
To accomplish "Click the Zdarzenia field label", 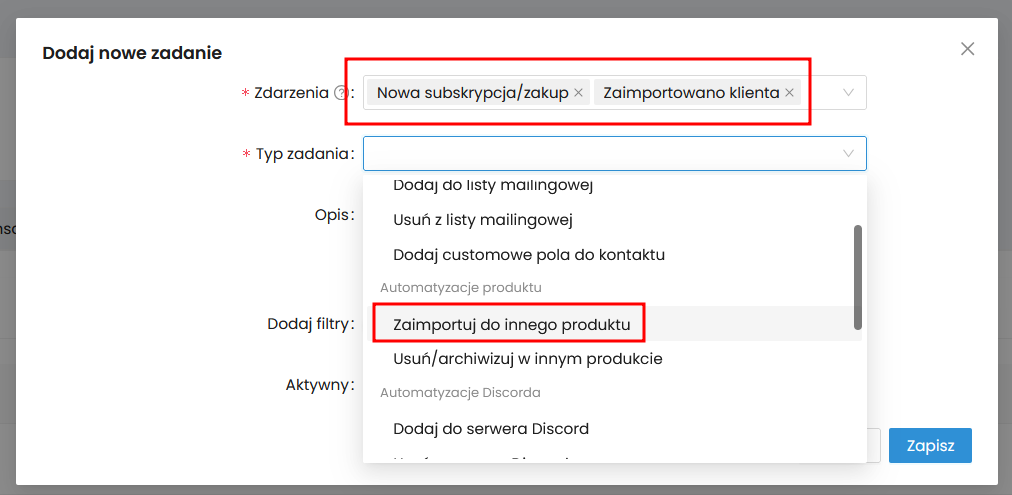I will click(x=291, y=93).
